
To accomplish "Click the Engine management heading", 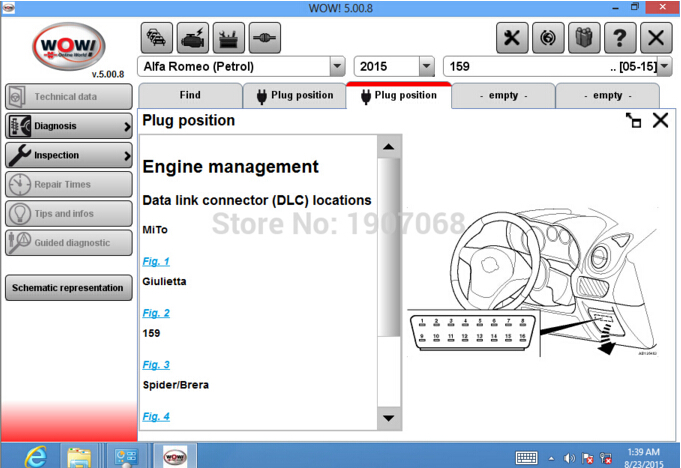I will [231, 167].
